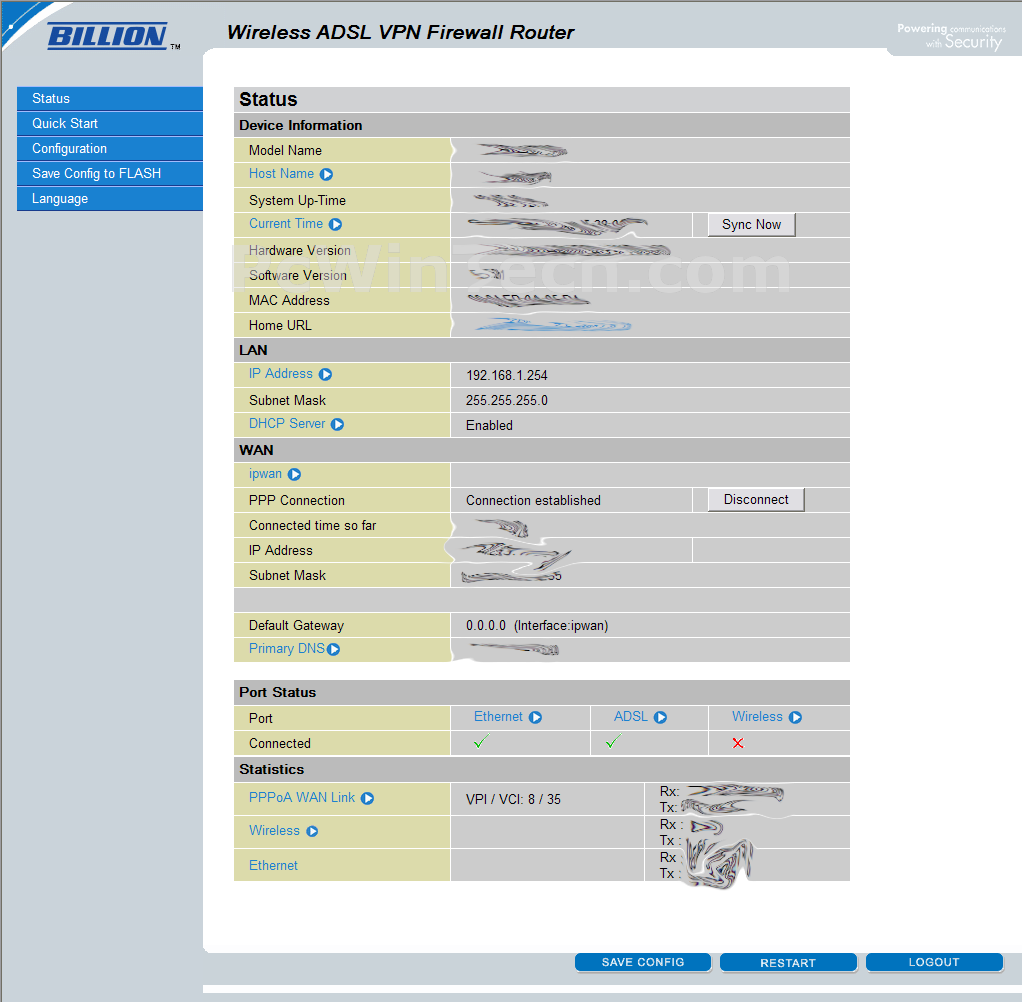Open the Ethernet statistics link
Viewport: 1022px width, 1002px height.
point(273,865)
